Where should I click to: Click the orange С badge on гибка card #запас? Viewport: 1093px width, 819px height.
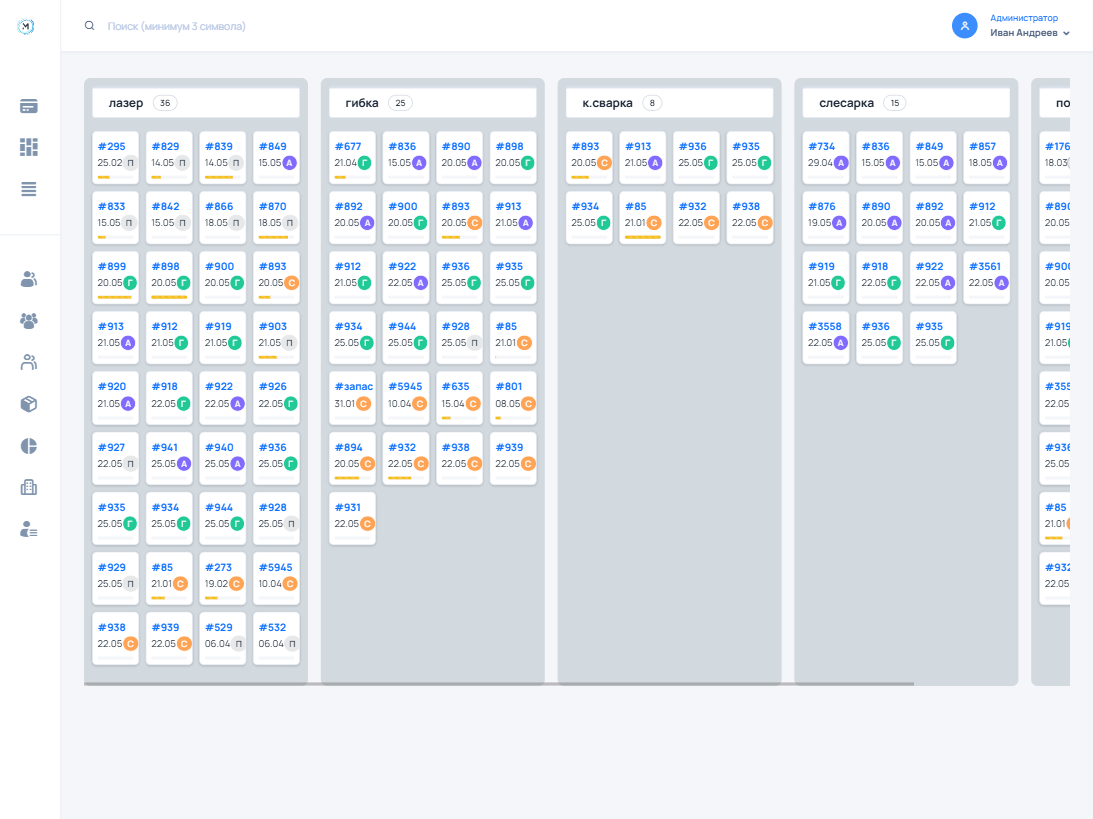click(x=364, y=404)
